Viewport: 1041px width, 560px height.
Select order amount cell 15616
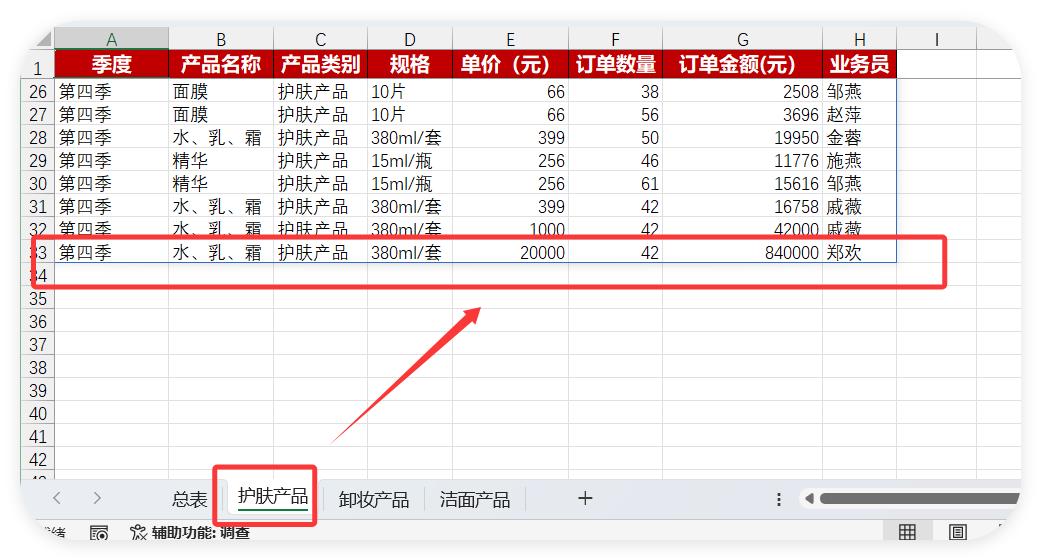[x=742, y=183]
